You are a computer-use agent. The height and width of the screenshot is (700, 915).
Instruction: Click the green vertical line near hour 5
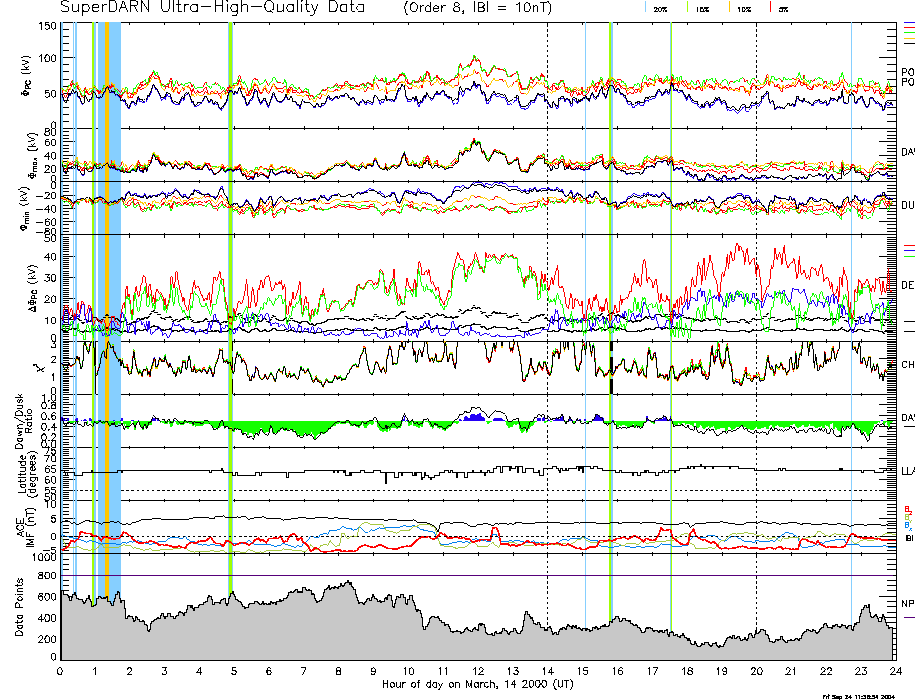click(230, 300)
